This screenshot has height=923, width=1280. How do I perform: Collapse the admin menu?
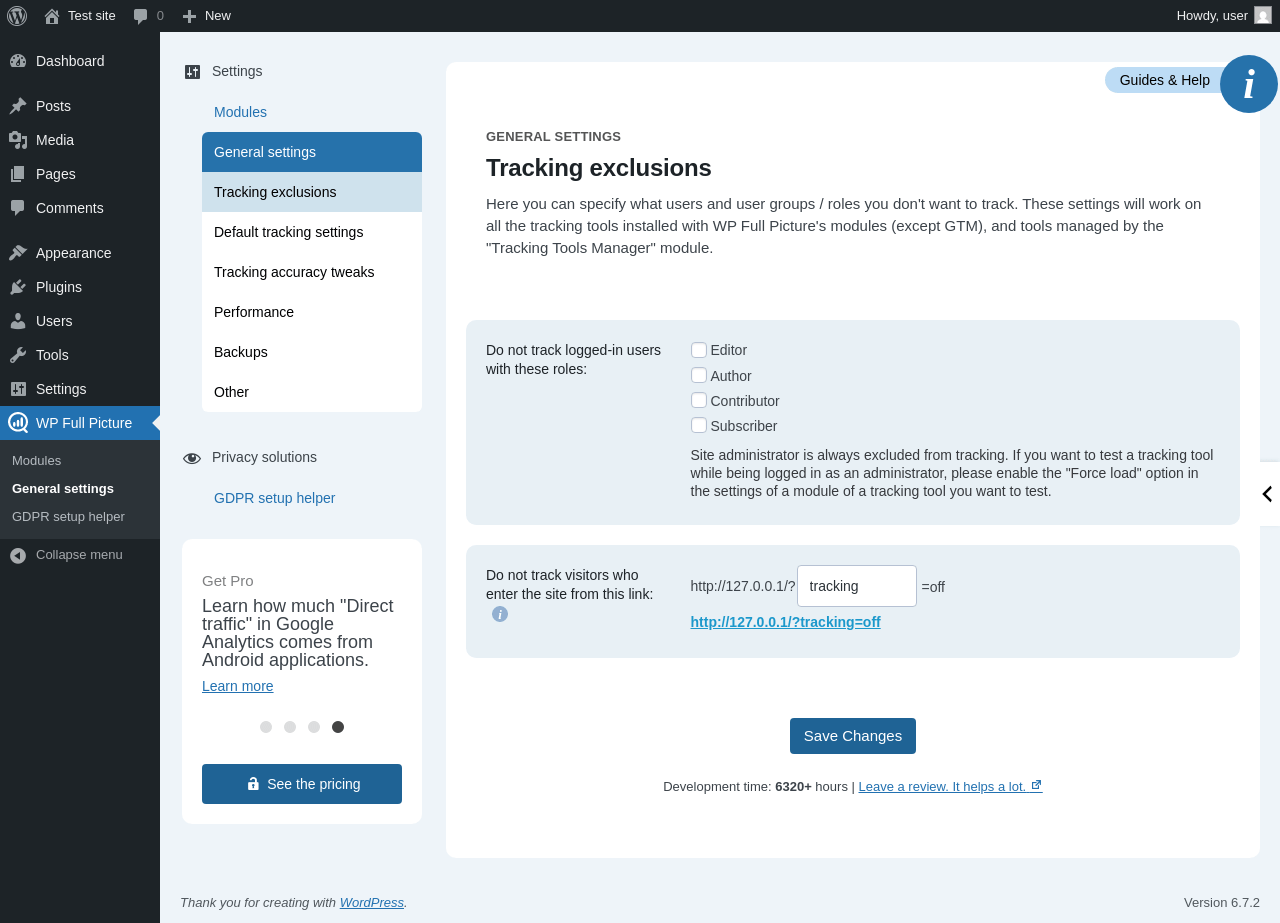point(80,555)
